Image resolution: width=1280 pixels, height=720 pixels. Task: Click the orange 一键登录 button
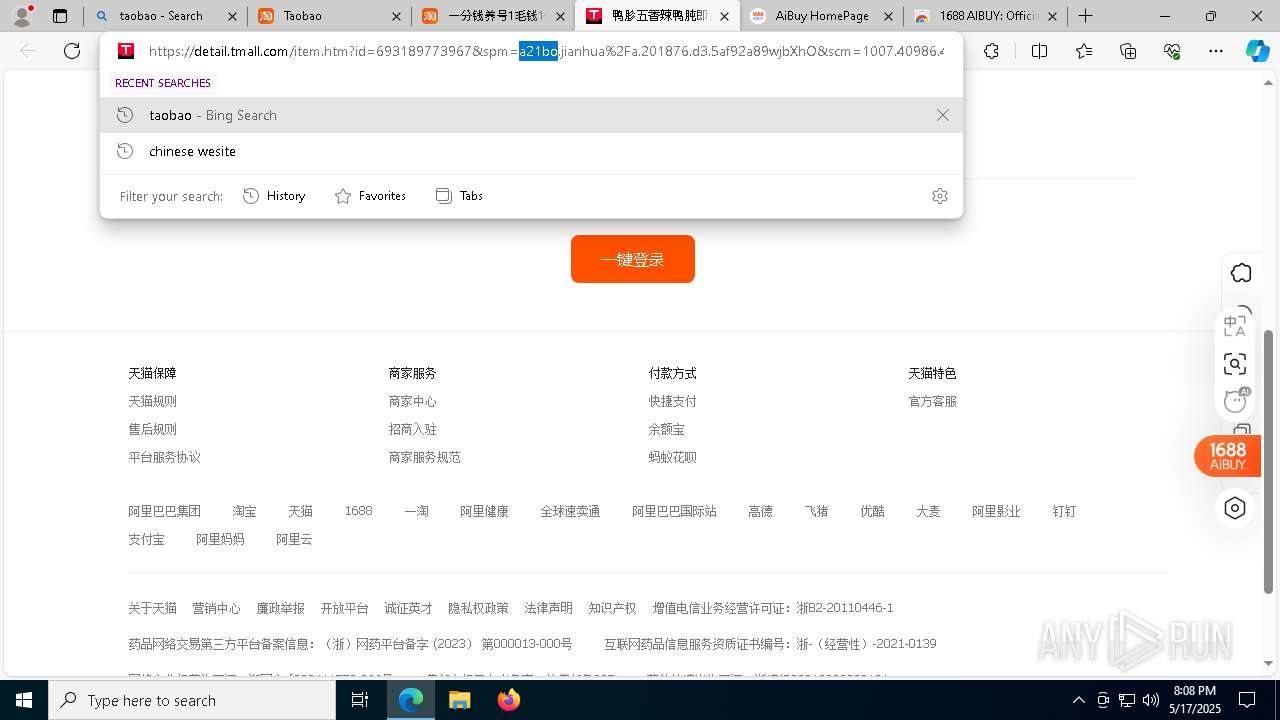click(633, 259)
